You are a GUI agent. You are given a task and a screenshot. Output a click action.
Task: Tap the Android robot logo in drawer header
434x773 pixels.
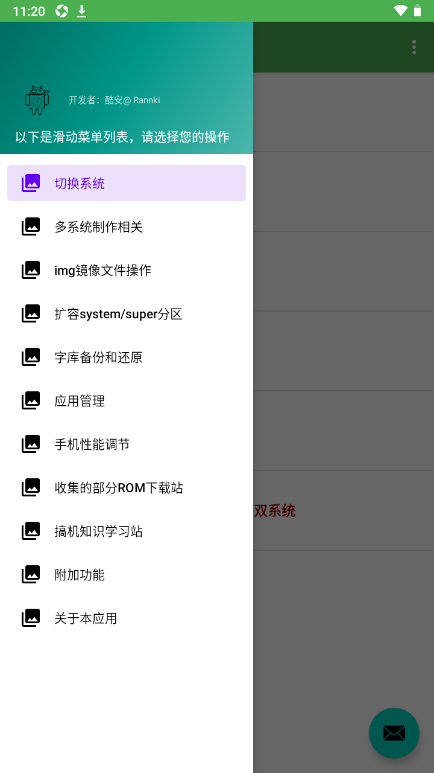(x=37, y=100)
